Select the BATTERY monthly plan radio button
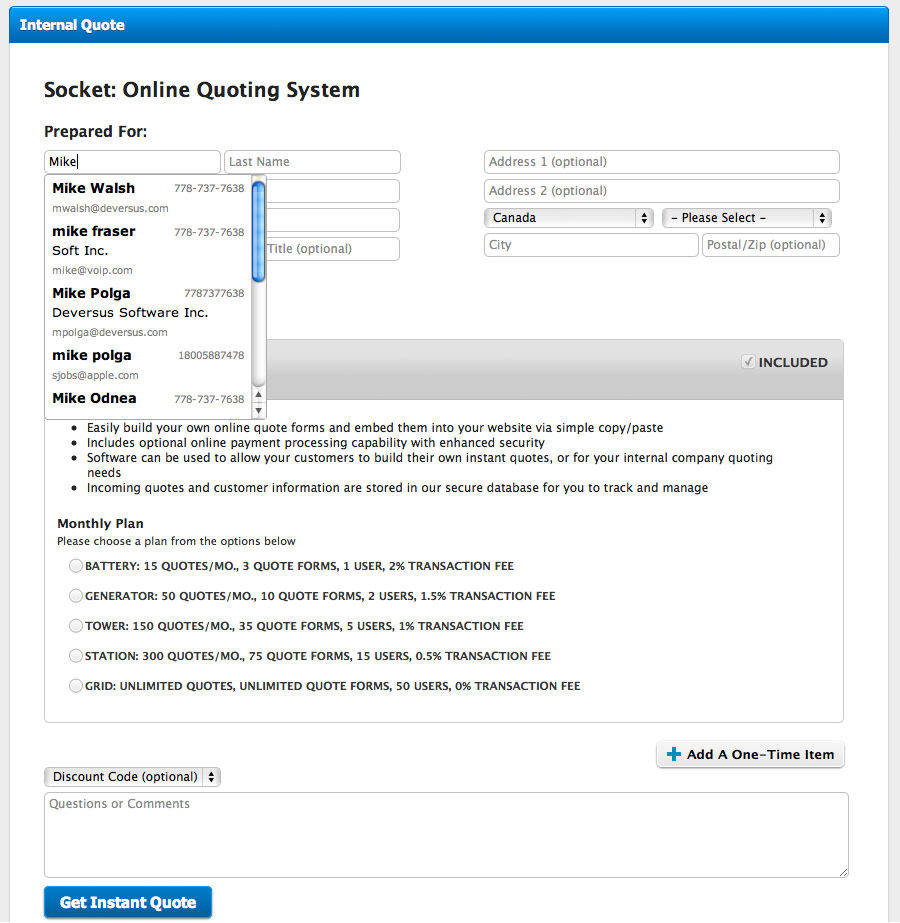This screenshot has height=923, width=900. point(76,566)
